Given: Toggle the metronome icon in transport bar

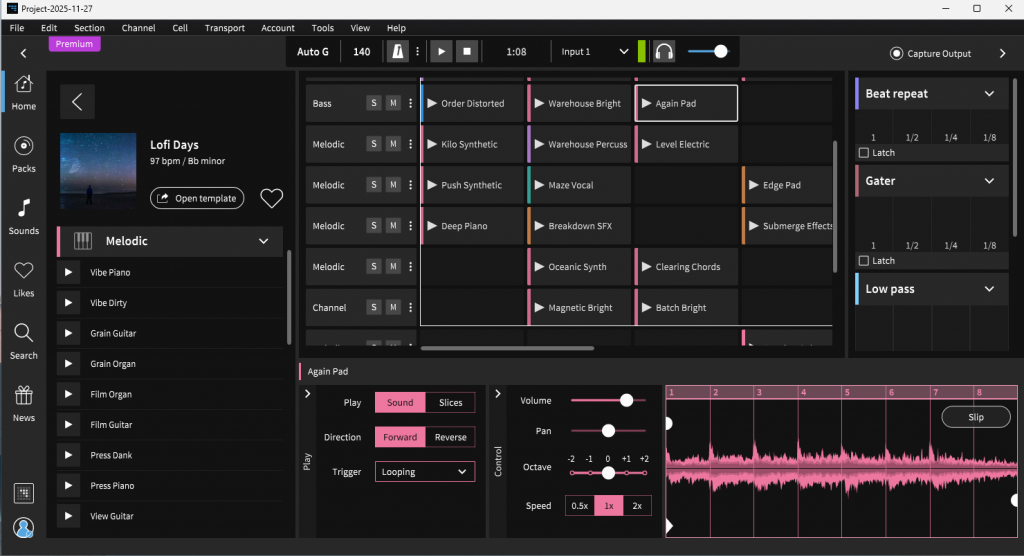Looking at the screenshot, I should [x=398, y=52].
